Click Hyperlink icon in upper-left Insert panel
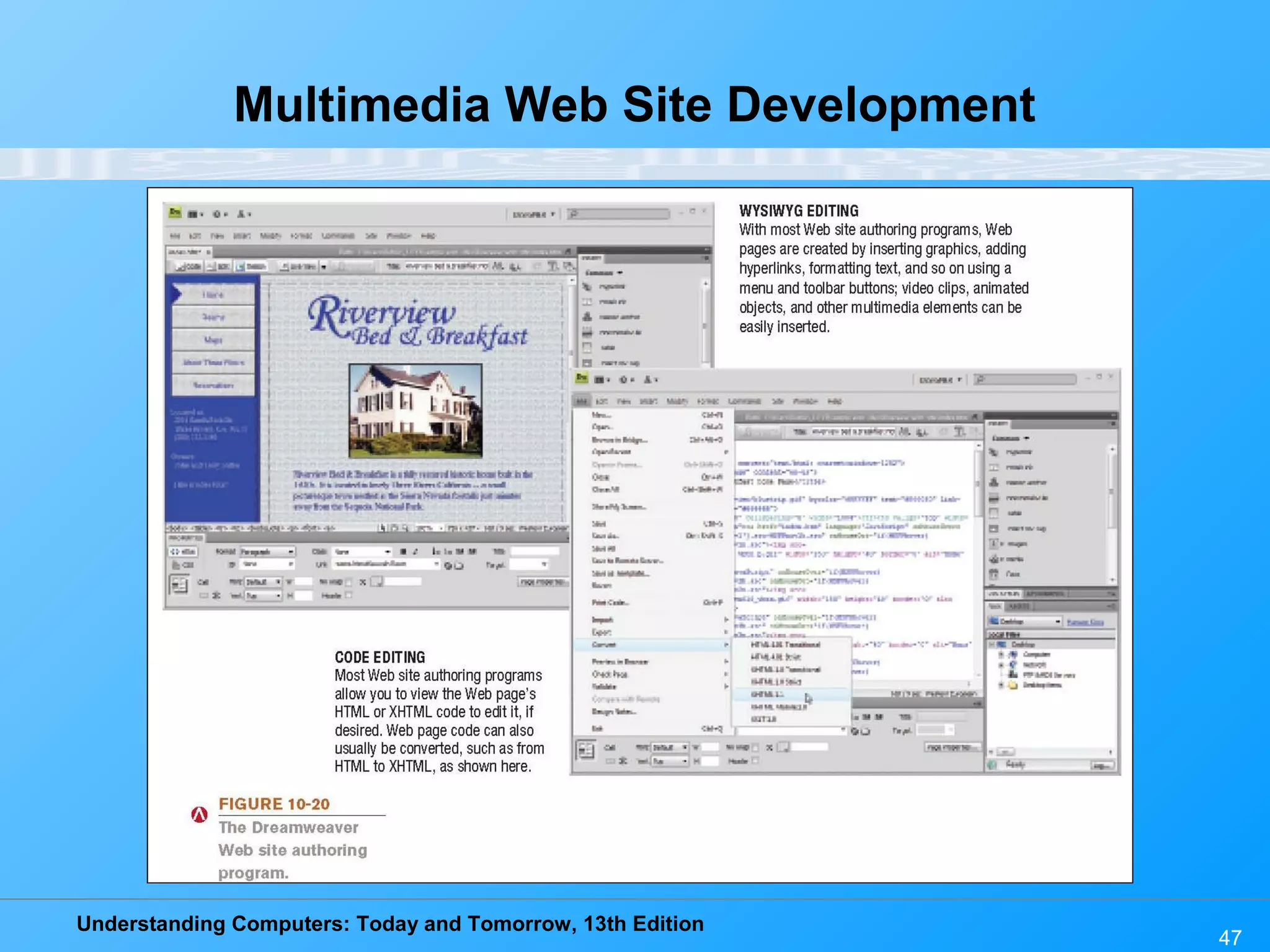The image size is (1270, 952). click(587, 287)
